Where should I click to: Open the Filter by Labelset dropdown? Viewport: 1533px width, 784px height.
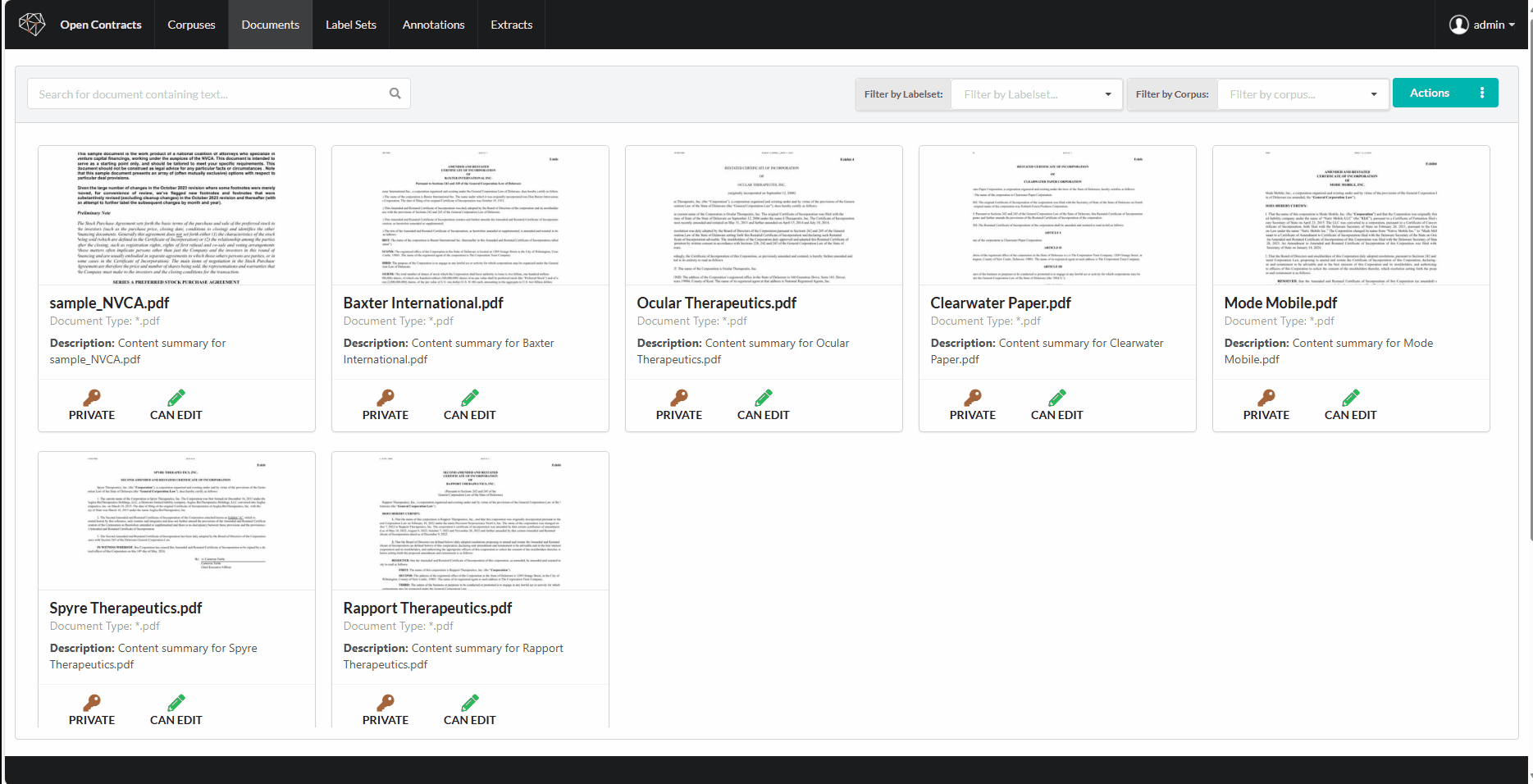pyautogui.click(x=1037, y=94)
